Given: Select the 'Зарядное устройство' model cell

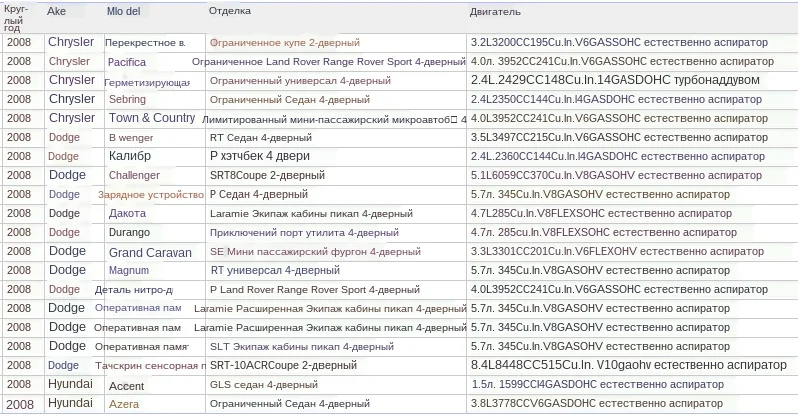Looking at the screenshot, I should point(151,194).
